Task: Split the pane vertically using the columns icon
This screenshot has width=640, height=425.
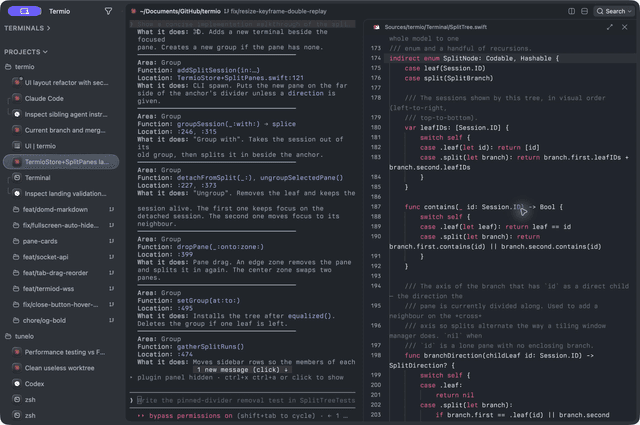Action: [571, 11]
